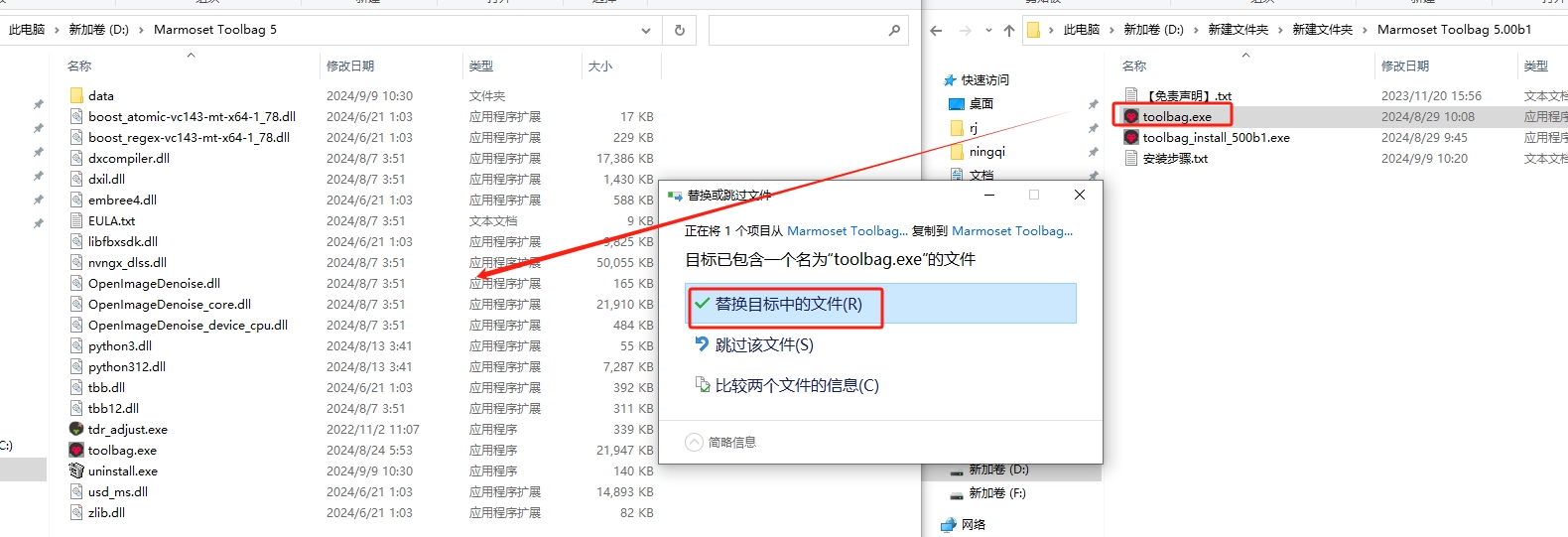Screen dimensions: 1568x537
Task: Click the destination Marmoset Toolbag... link
Action: click(1012, 230)
